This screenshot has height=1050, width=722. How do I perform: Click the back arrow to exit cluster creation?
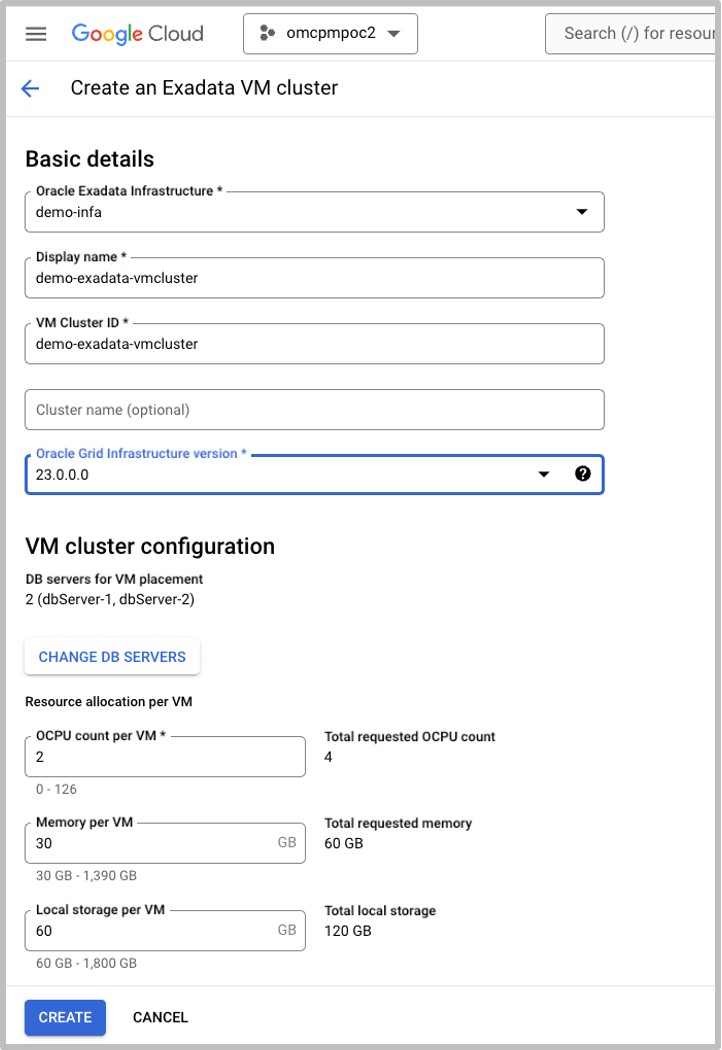click(x=30, y=88)
